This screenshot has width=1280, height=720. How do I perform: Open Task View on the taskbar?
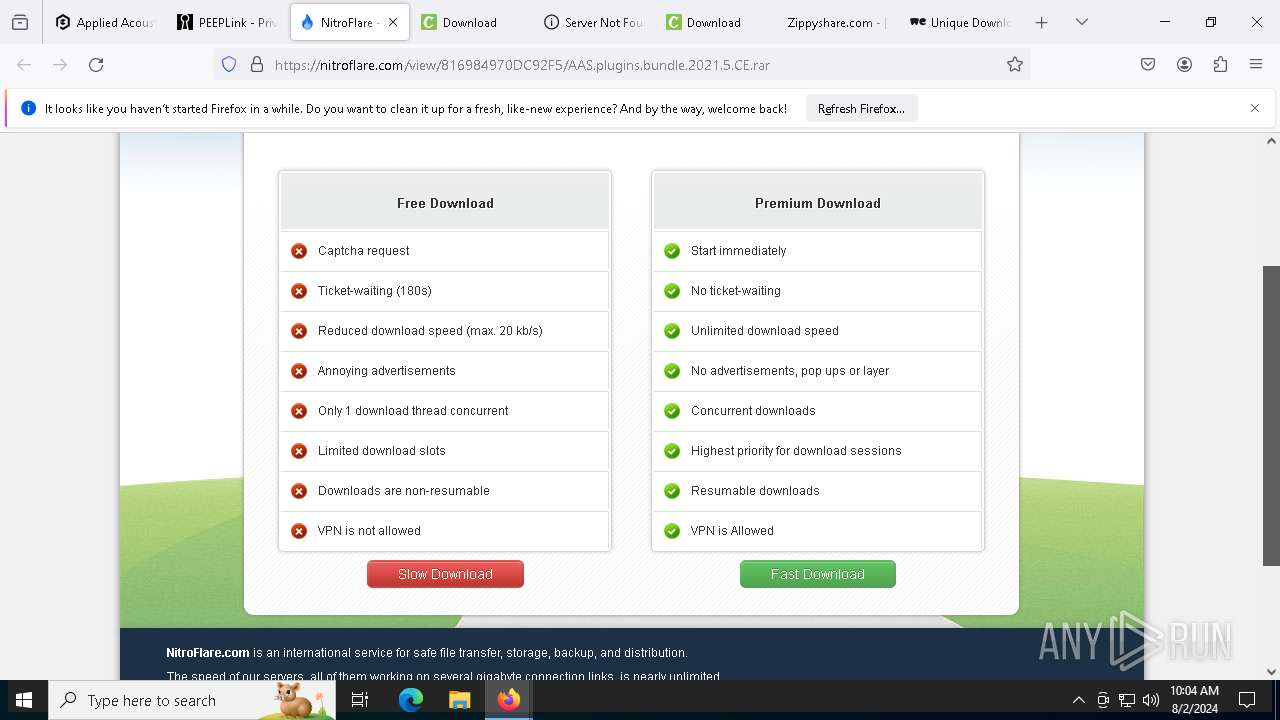[360, 700]
